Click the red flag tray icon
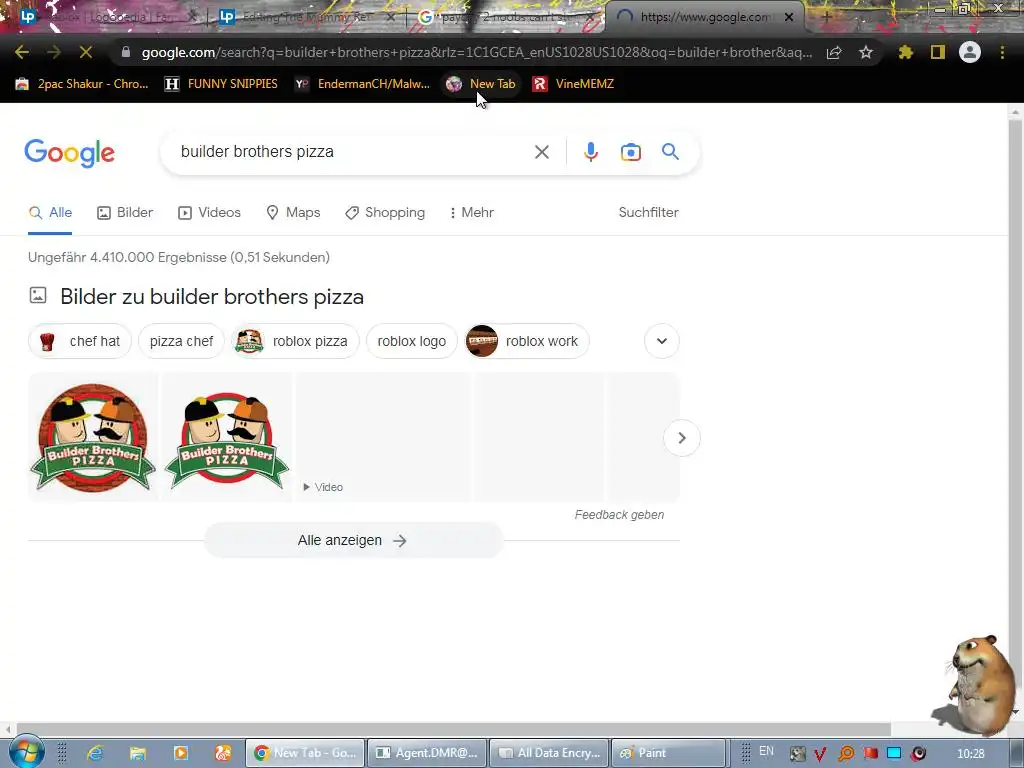The height and width of the screenshot is (768, 1024). [871, 754]
